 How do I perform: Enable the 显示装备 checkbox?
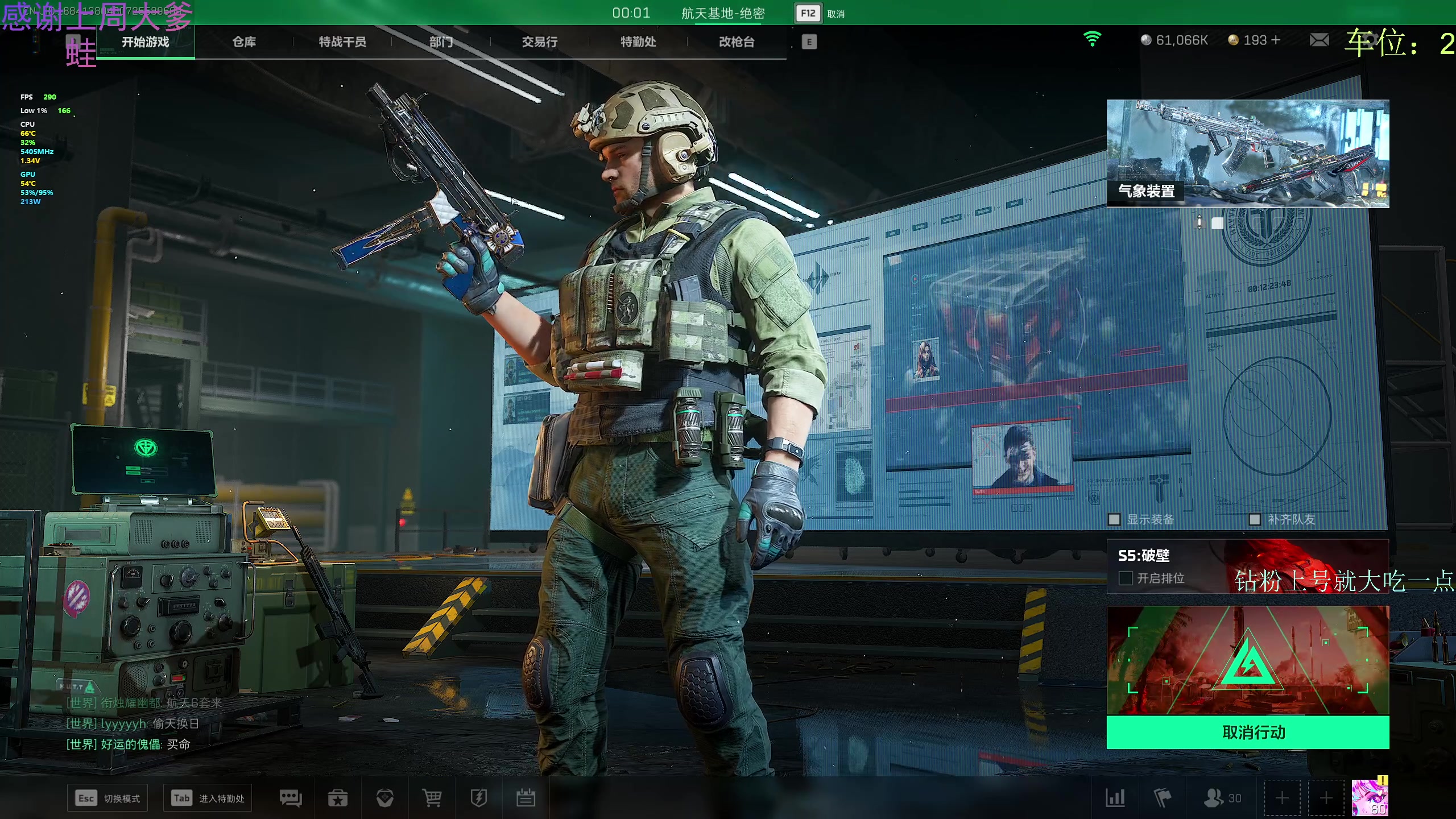(1114, 519)
